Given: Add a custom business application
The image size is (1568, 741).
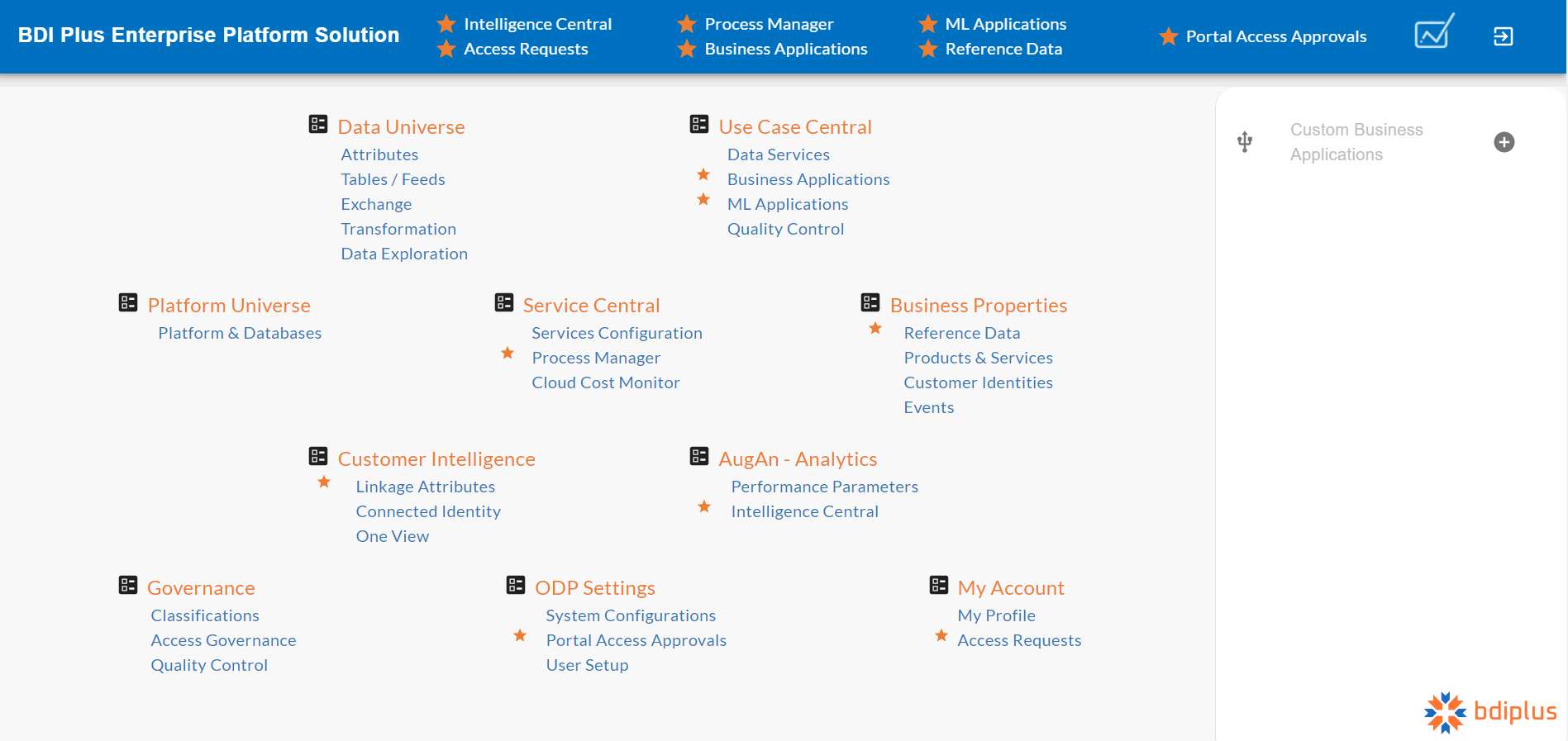Looking at the screenshot, I should pyautogui.click(x=1504, y=142).
